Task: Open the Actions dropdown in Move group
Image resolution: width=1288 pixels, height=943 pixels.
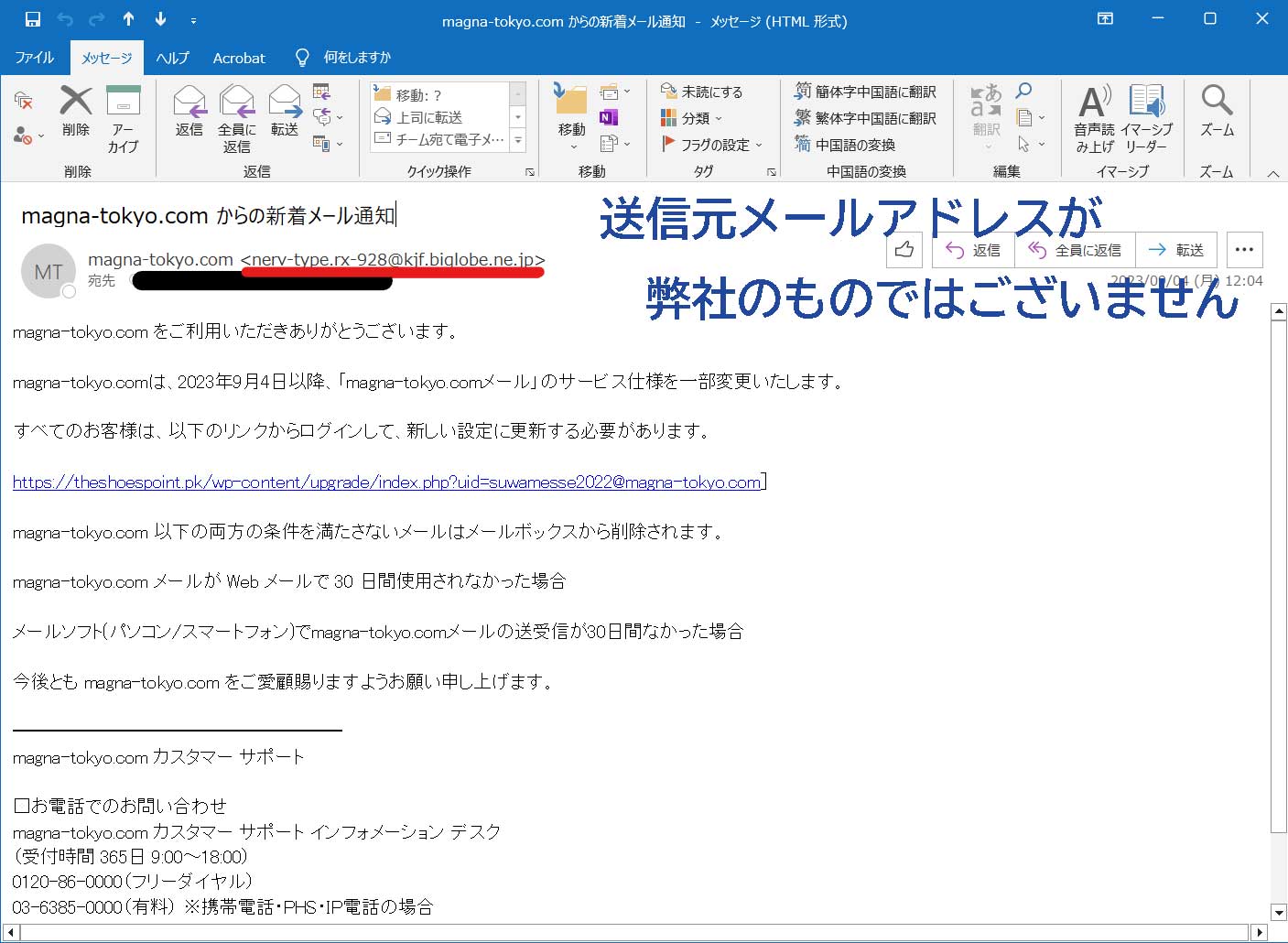Action: pos(614,144)
